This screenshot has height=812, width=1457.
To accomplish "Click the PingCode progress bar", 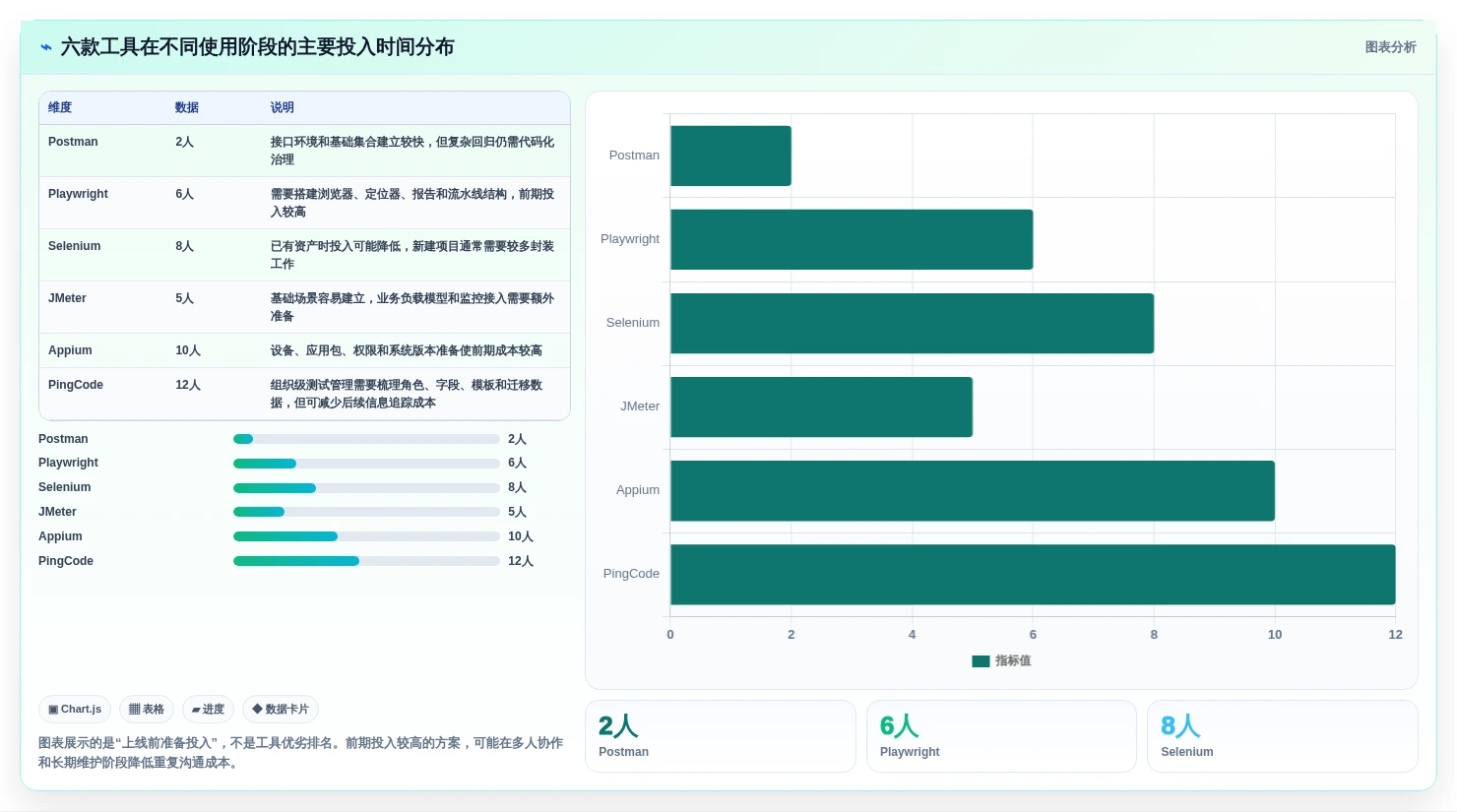I will tap(366, 561).
